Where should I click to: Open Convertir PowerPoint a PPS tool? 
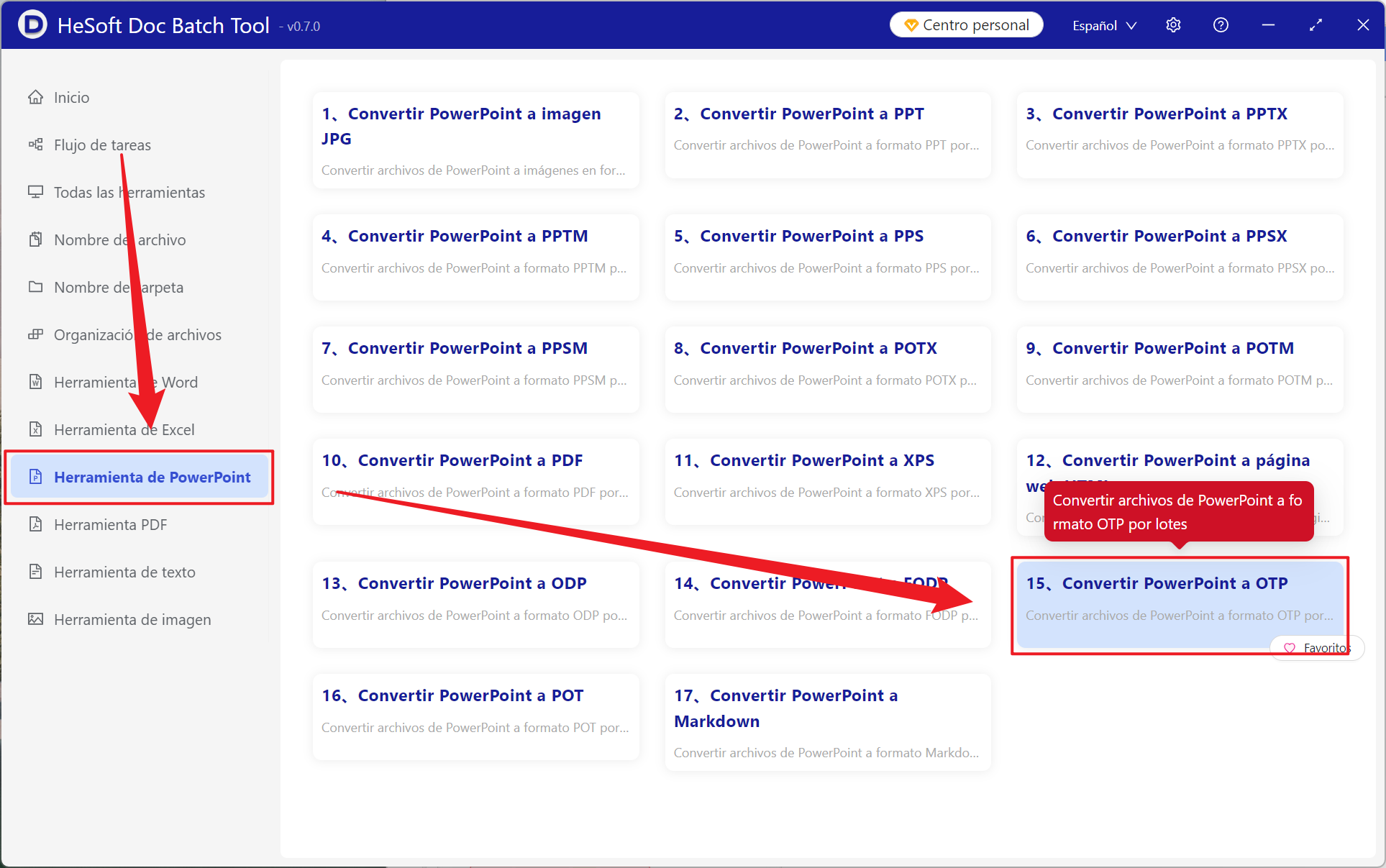pyautogui.click(x=828, y=257)
